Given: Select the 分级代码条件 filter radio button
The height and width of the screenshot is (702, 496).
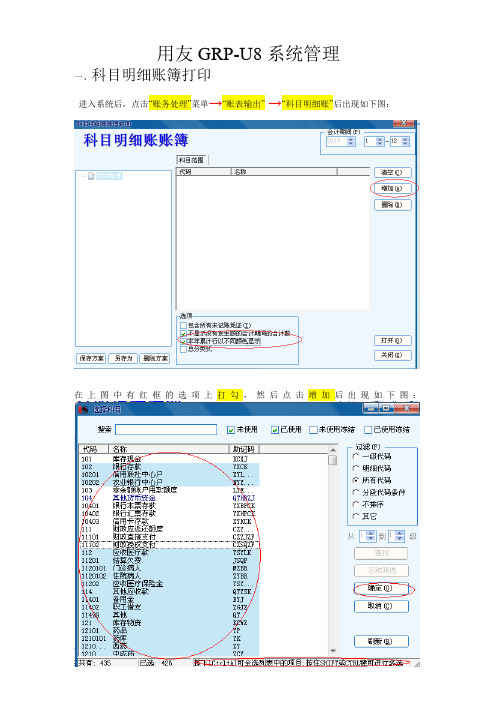Looking at the screenshot, I should click(356, 492).
